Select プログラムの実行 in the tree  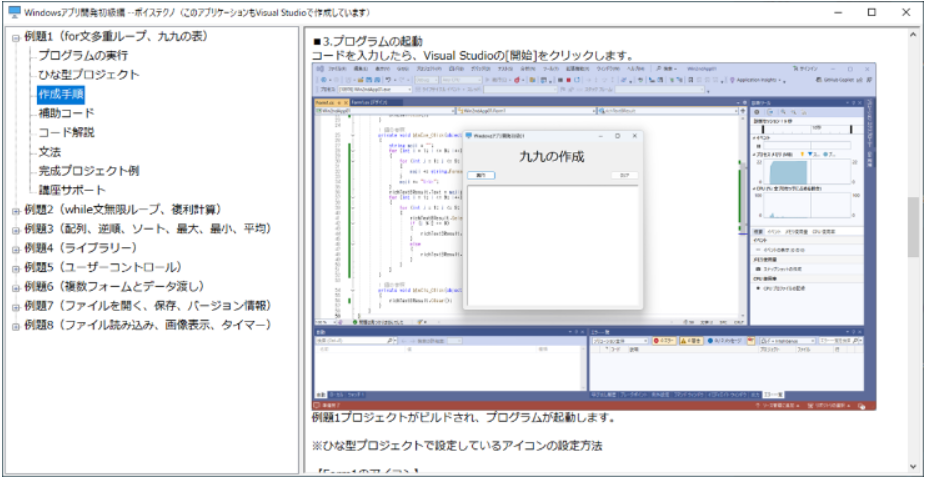pos(83,55)
